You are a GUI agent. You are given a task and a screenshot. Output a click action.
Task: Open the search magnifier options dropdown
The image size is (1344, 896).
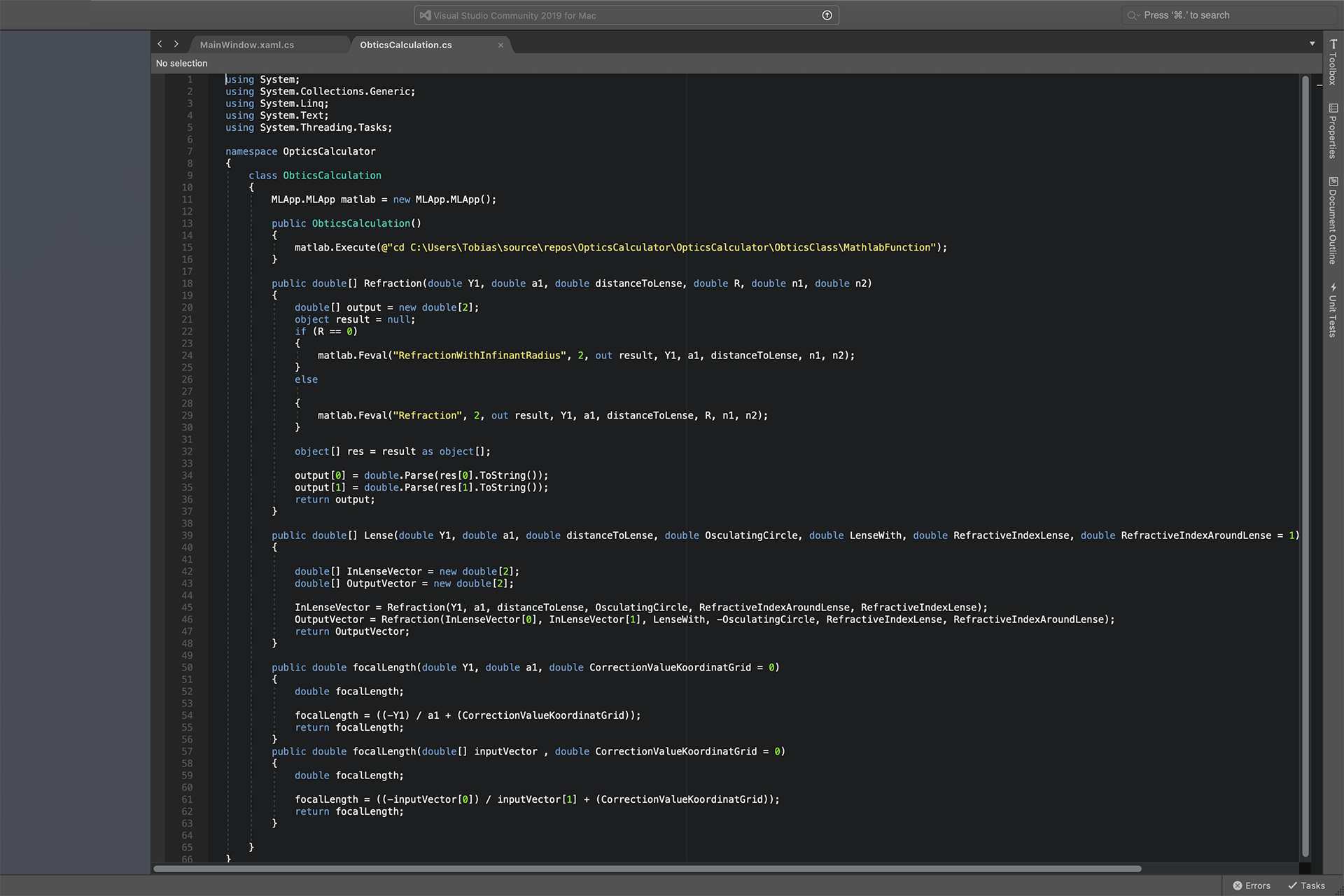1133,15
